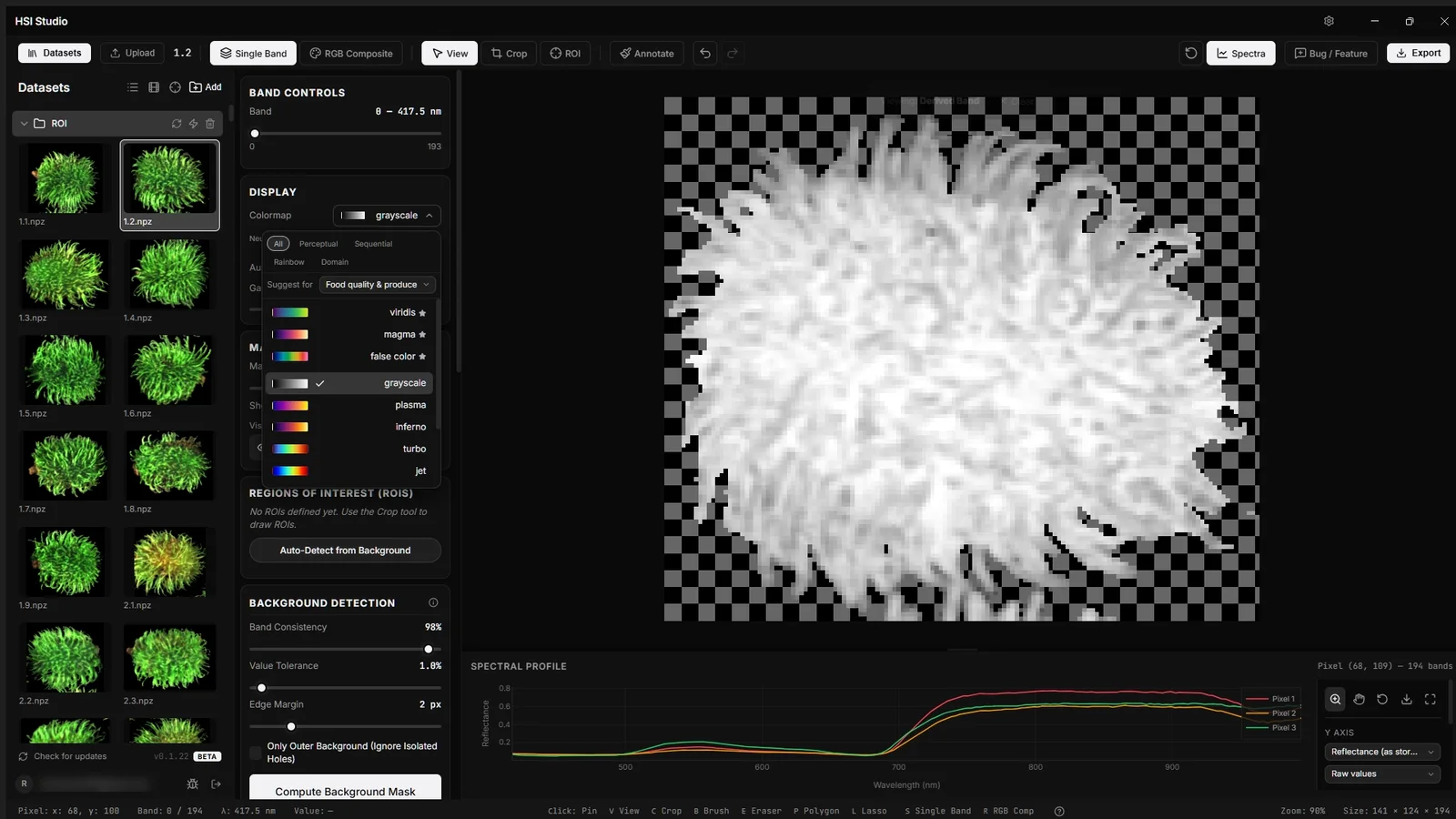Switch datasets to list view icon
The height and width of the screenshot is (819, 1456).
pos(133,87)
